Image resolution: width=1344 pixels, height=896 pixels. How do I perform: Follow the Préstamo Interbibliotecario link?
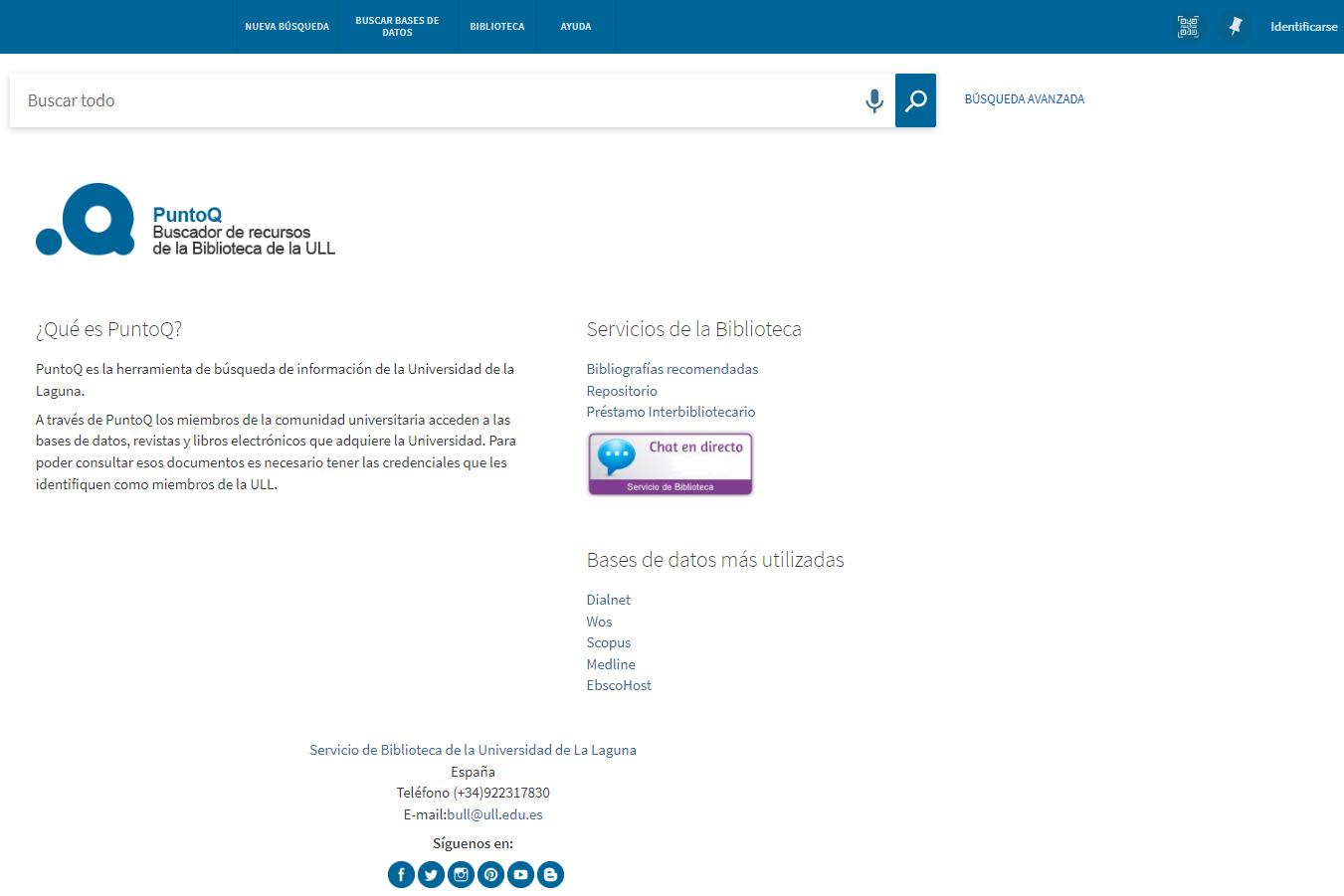pyautogui.click(x=671, y=412)
